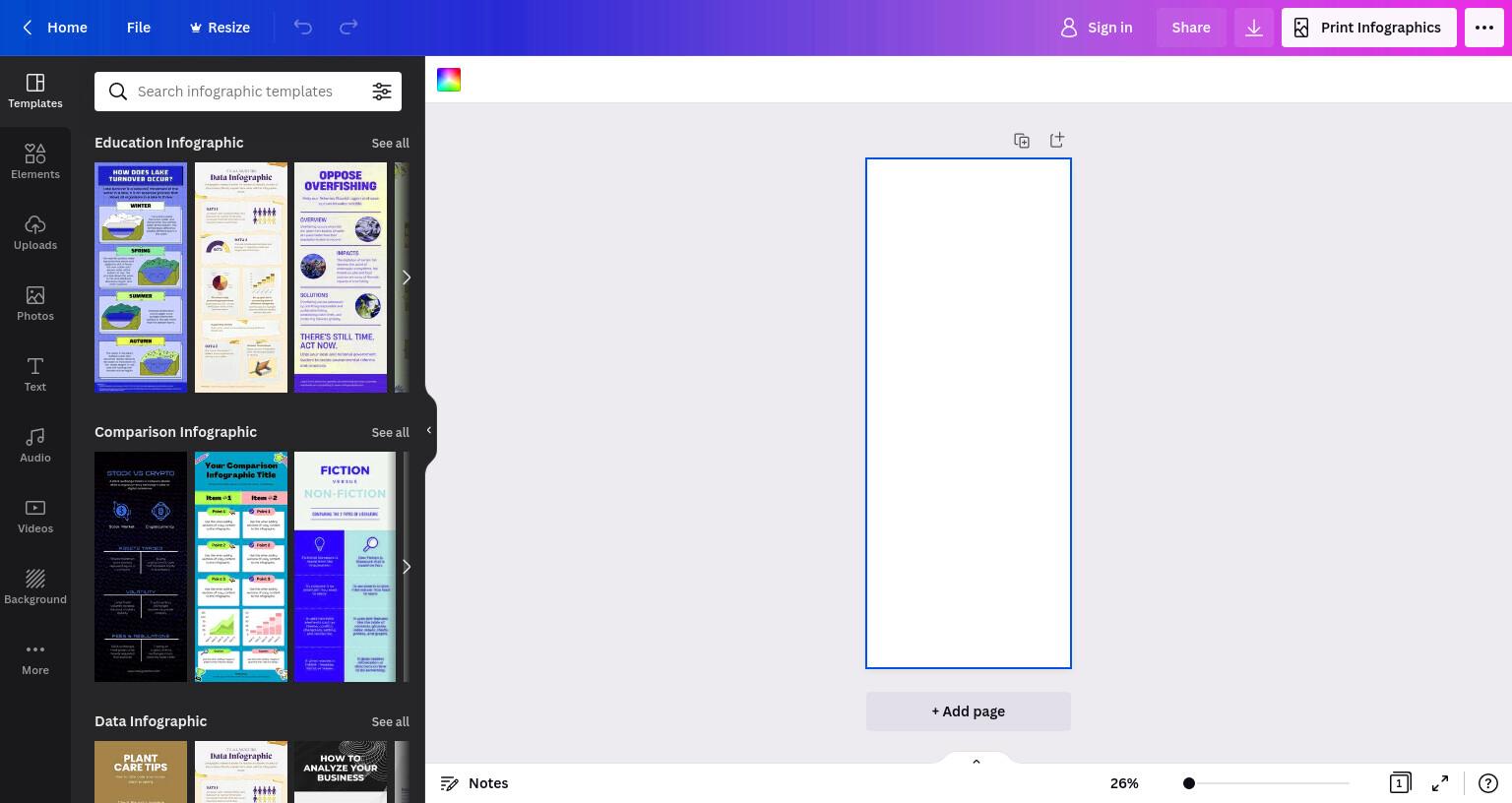The height and width of the screenshot is (803, 1512).
Task: Click the Sign in button
Action: point(1096,28)
